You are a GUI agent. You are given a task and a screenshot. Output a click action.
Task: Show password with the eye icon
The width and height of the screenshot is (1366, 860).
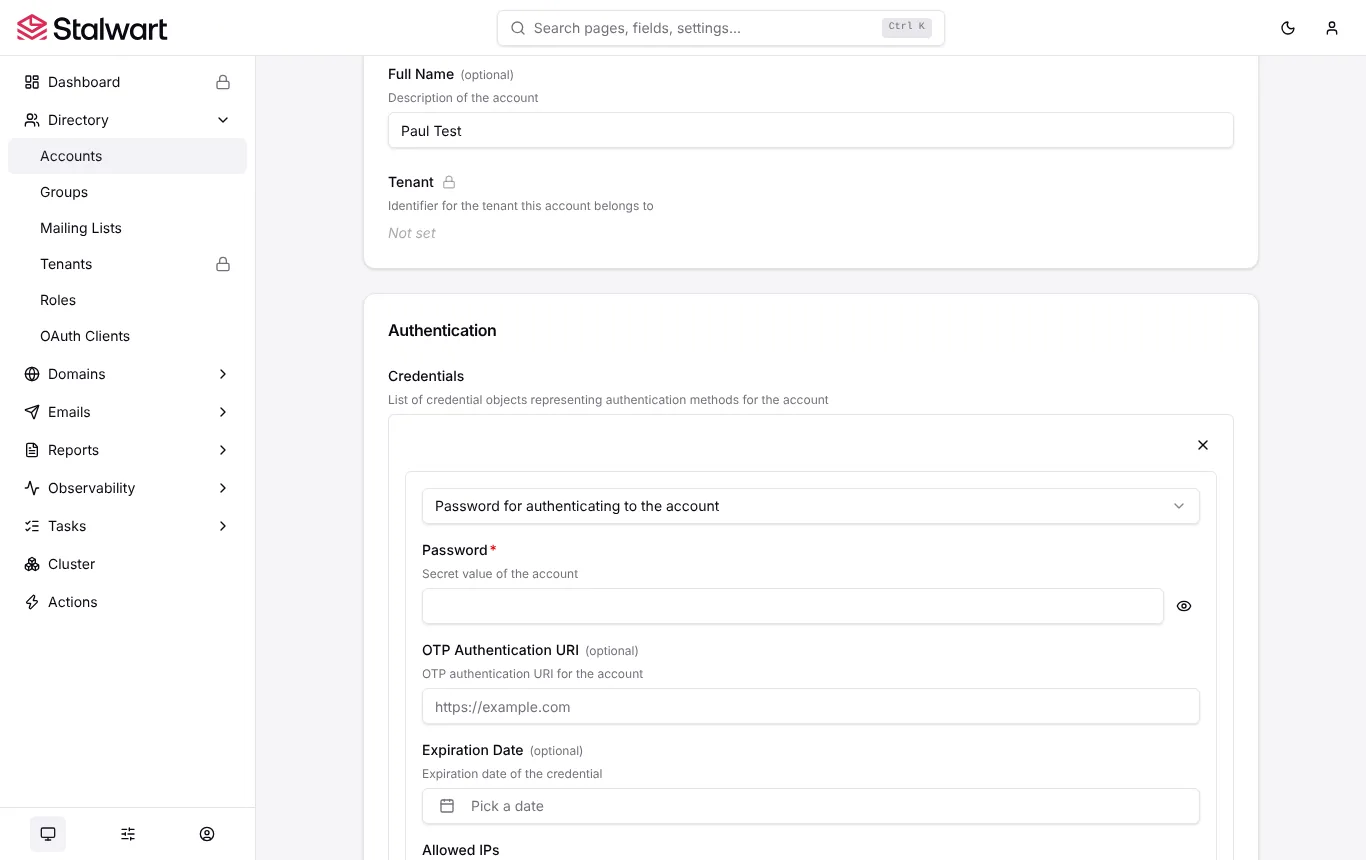click(1184, 606)
